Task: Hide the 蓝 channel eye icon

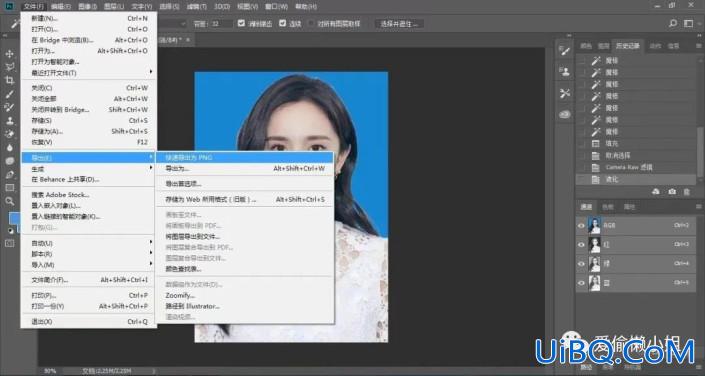Action: click(x=581, y=283)
